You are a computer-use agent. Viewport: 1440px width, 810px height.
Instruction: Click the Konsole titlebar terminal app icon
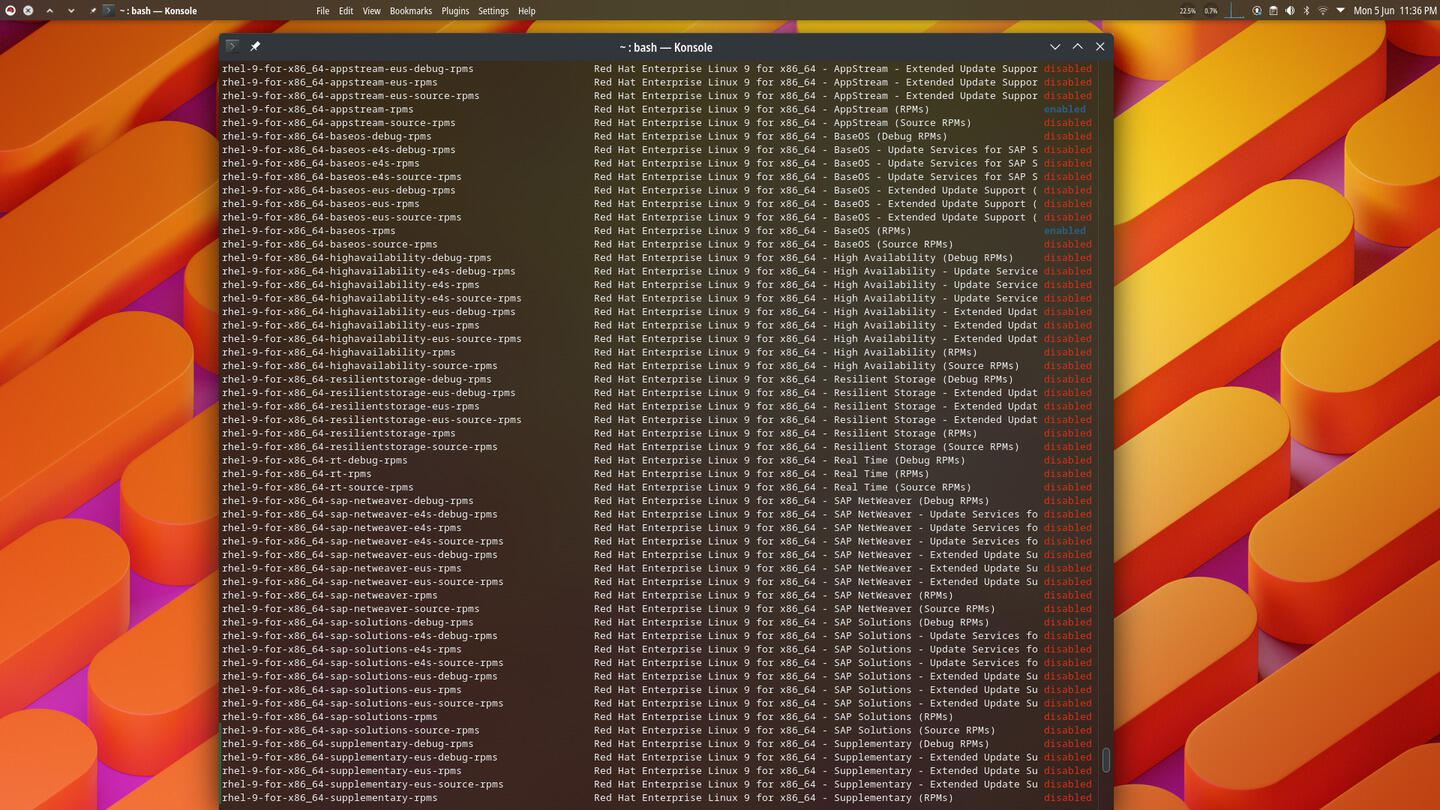(232, 46)
